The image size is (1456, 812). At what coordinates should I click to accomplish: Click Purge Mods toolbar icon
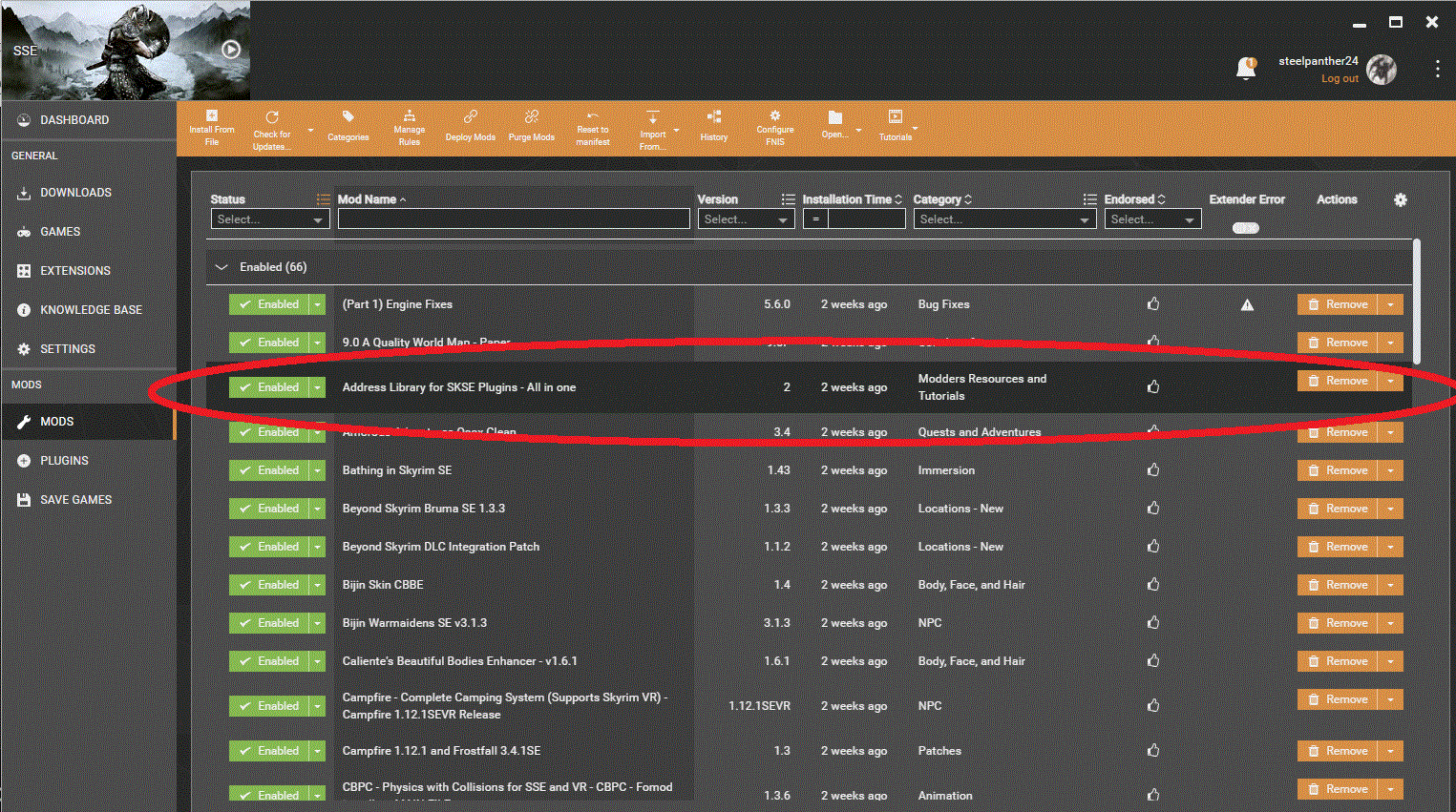click(532, 126)
